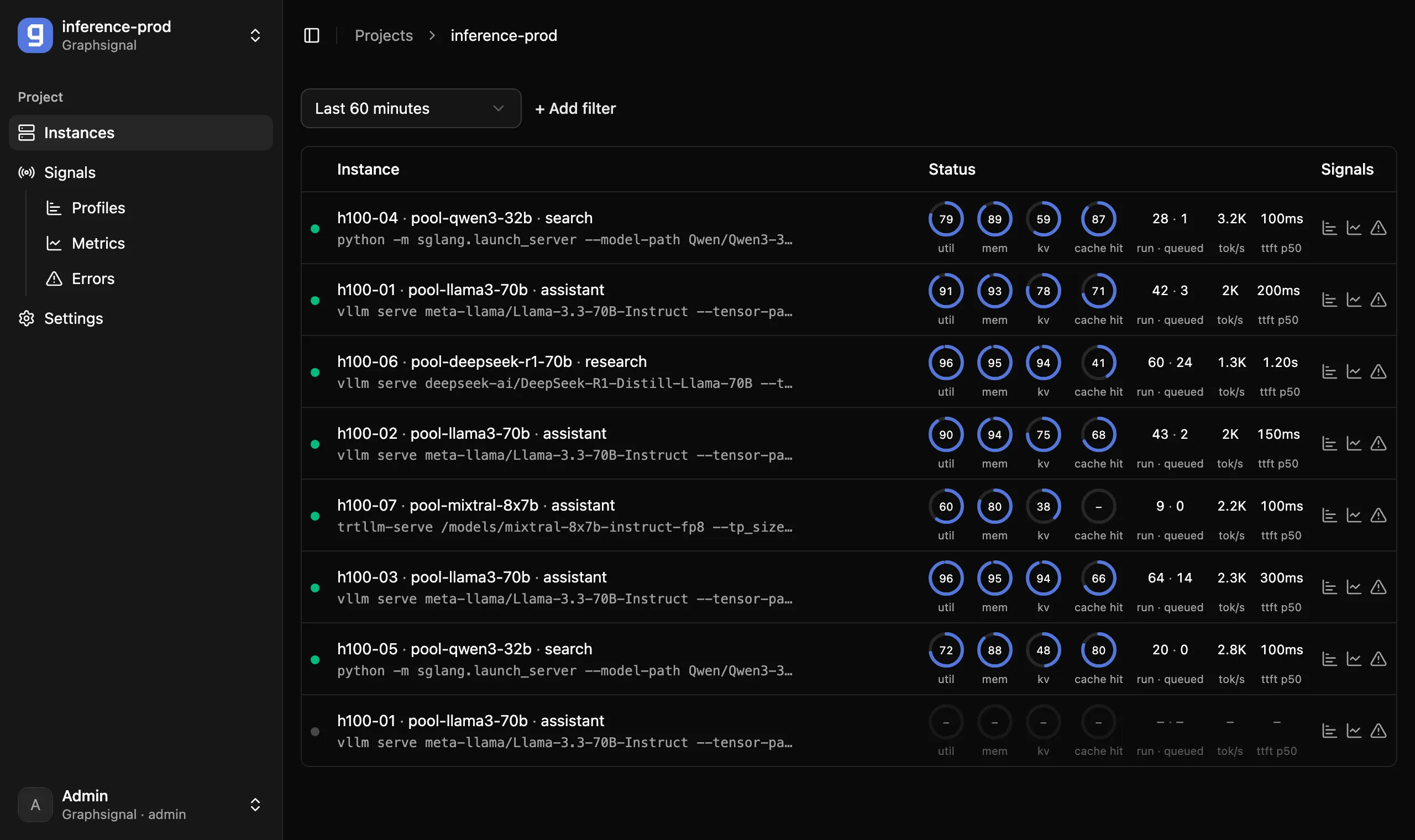The height and width of the screenshot is (840, 1415).
Task: Click util gauge 96 for h100-06
Action: (946, 363)
